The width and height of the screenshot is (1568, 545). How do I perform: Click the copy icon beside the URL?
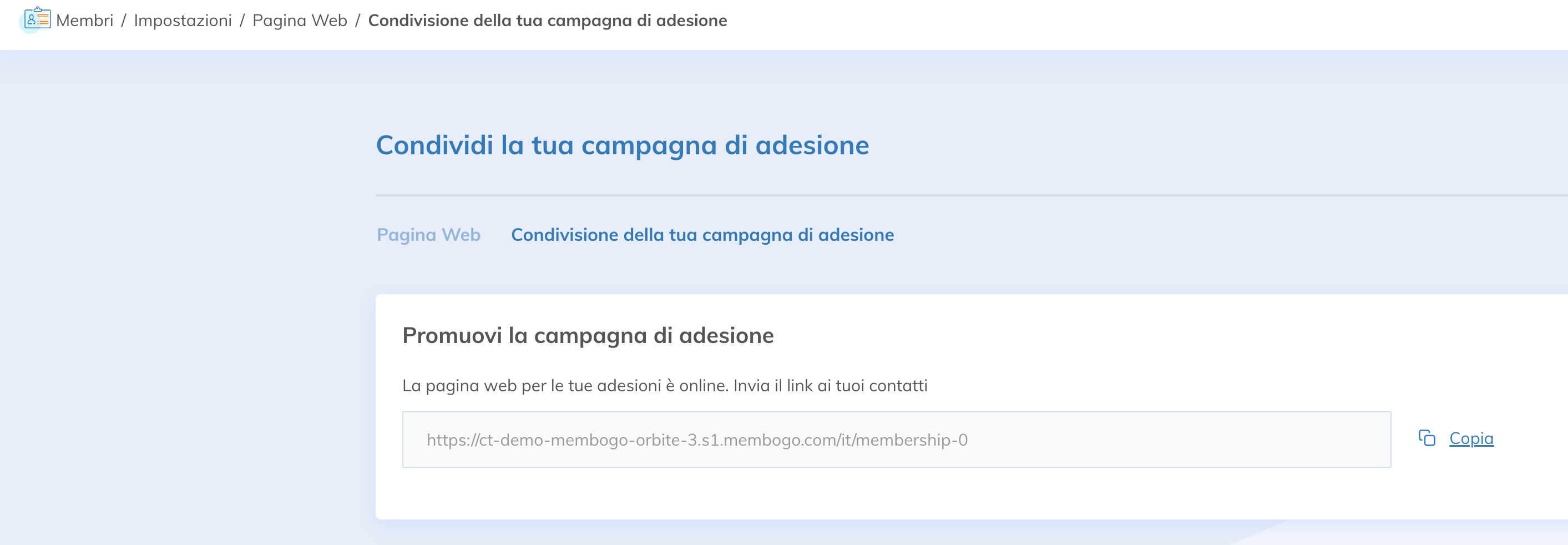(1426, 438)
